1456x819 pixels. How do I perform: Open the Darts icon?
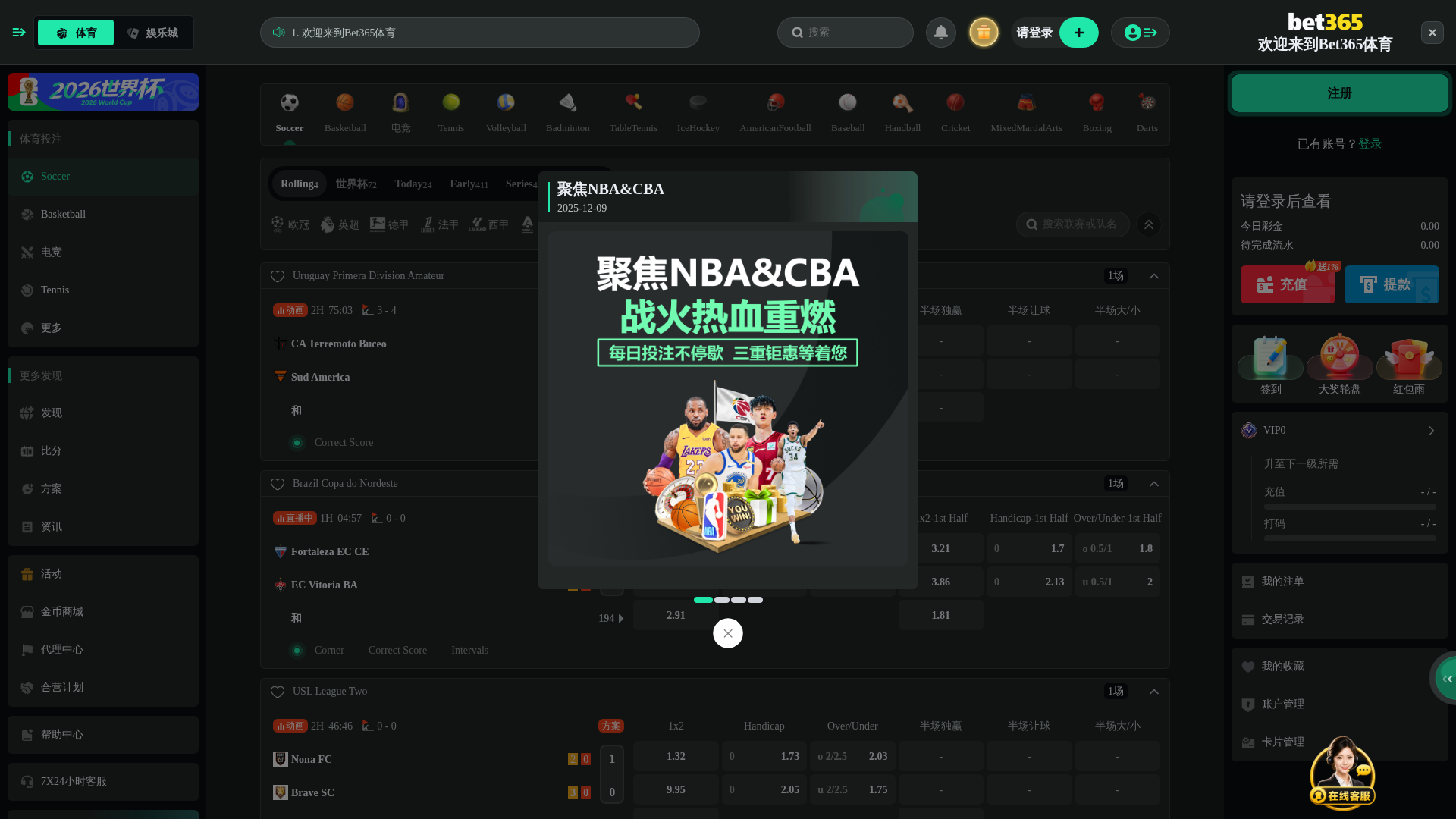[x=1147, y=102]
